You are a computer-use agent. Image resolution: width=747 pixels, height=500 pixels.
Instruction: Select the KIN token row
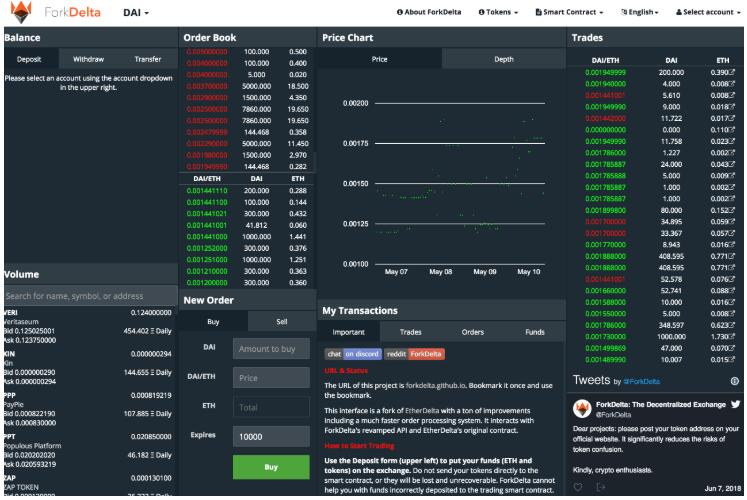click(89, 368)
